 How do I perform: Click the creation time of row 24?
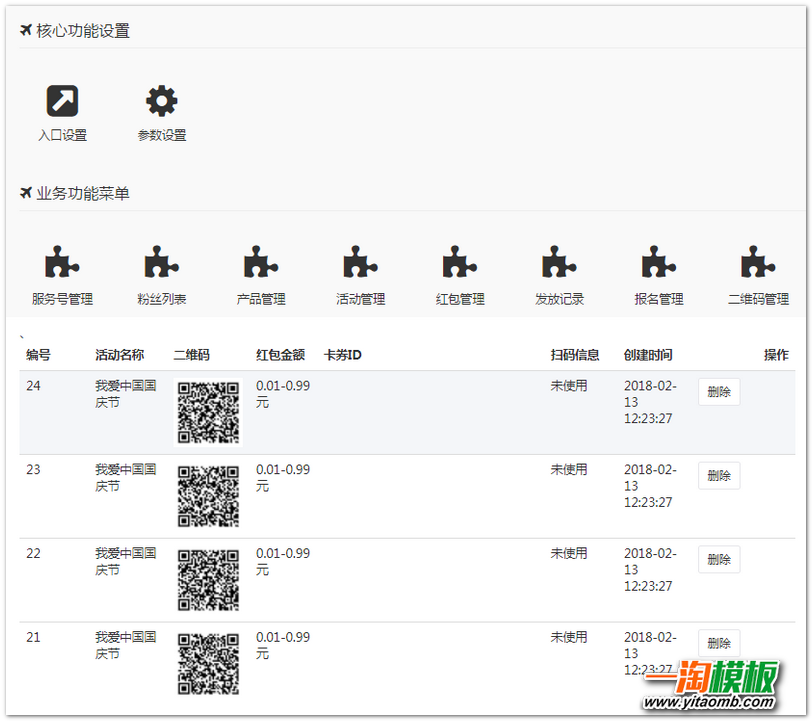pyautogui.click(x=650, y=402)
